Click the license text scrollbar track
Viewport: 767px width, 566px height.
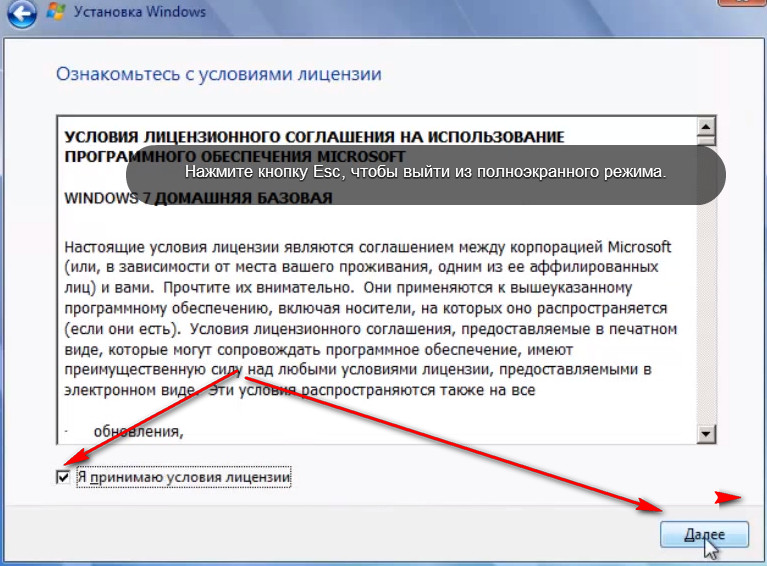(706, 300)
